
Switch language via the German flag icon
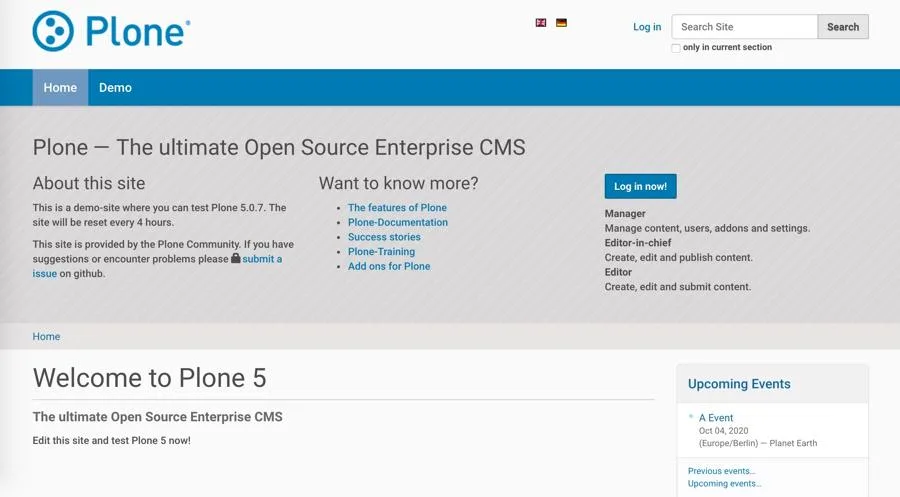coord(561,23)
